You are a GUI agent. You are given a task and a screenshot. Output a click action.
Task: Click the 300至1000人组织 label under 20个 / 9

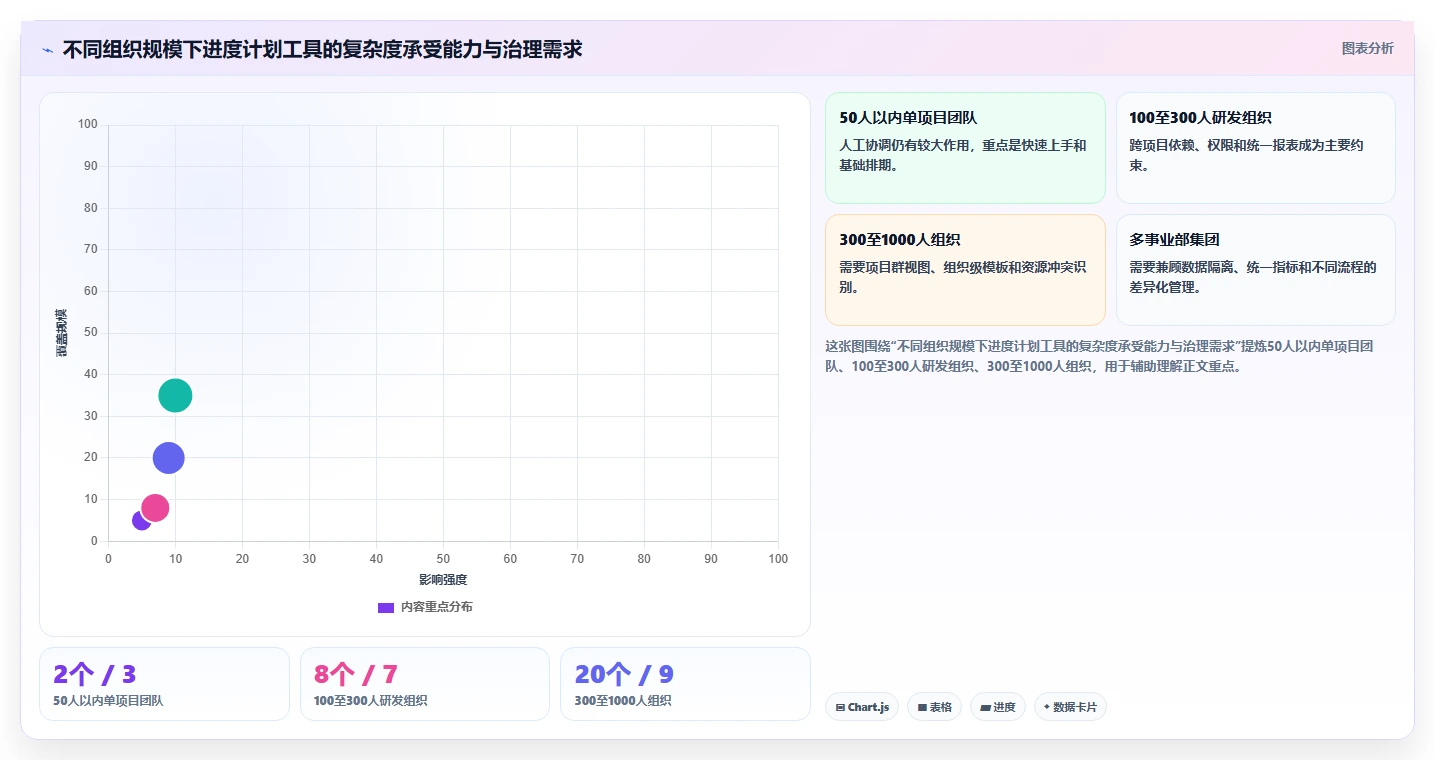[623, 701]
